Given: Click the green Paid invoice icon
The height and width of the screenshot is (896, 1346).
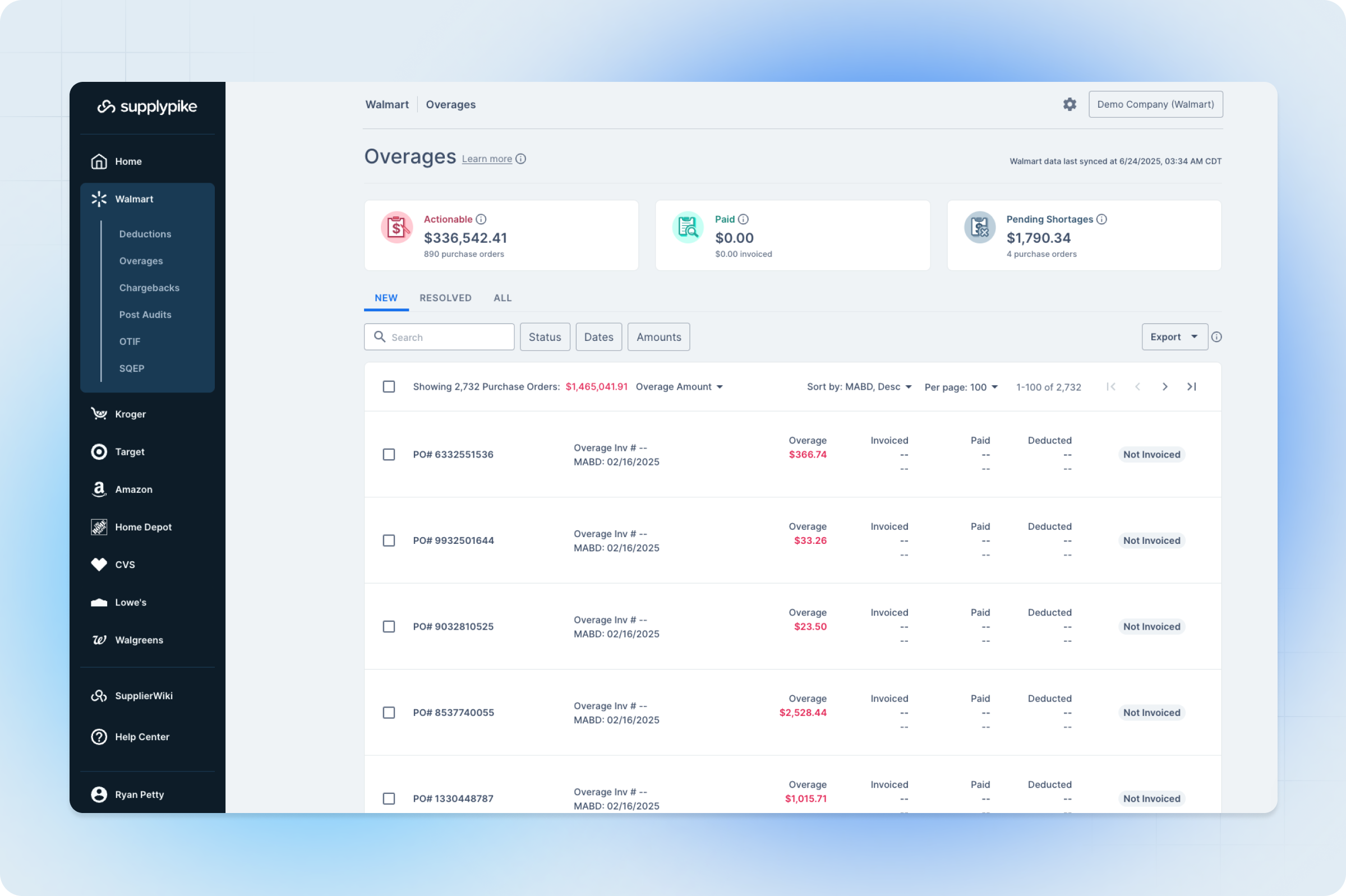Looking at the screenshot, I should [688, 228].
